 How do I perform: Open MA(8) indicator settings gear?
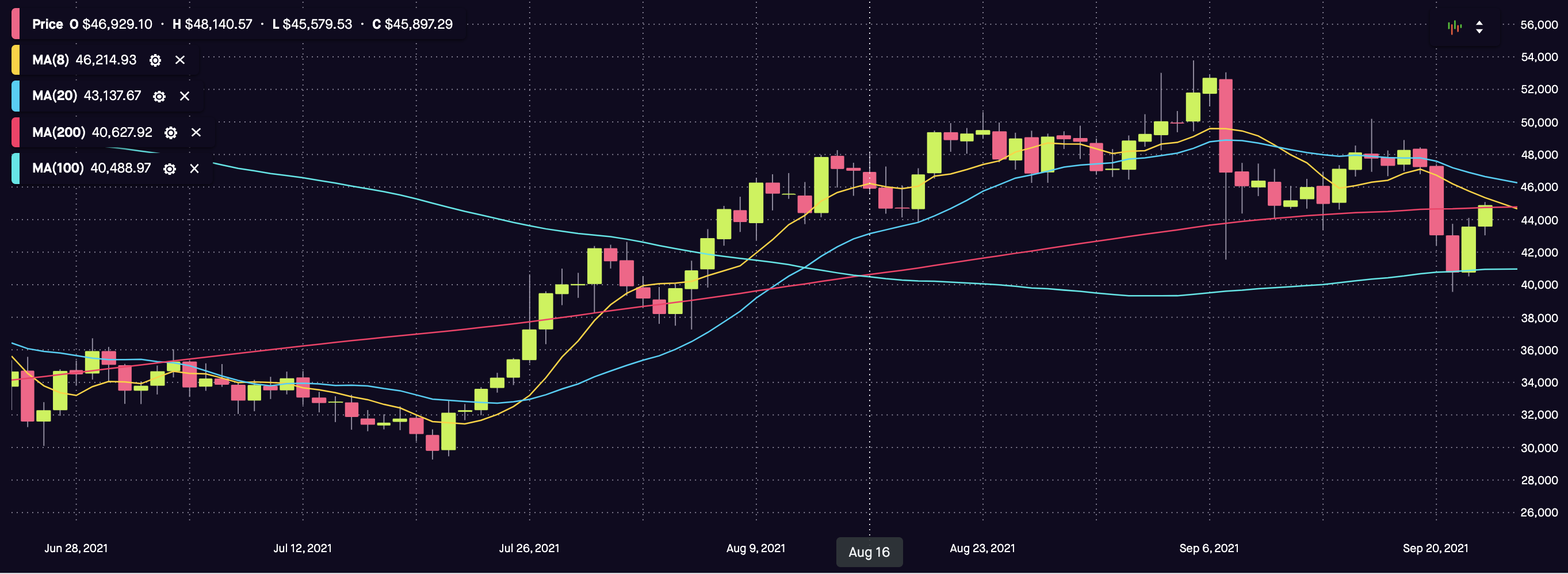tap(155, 60)
